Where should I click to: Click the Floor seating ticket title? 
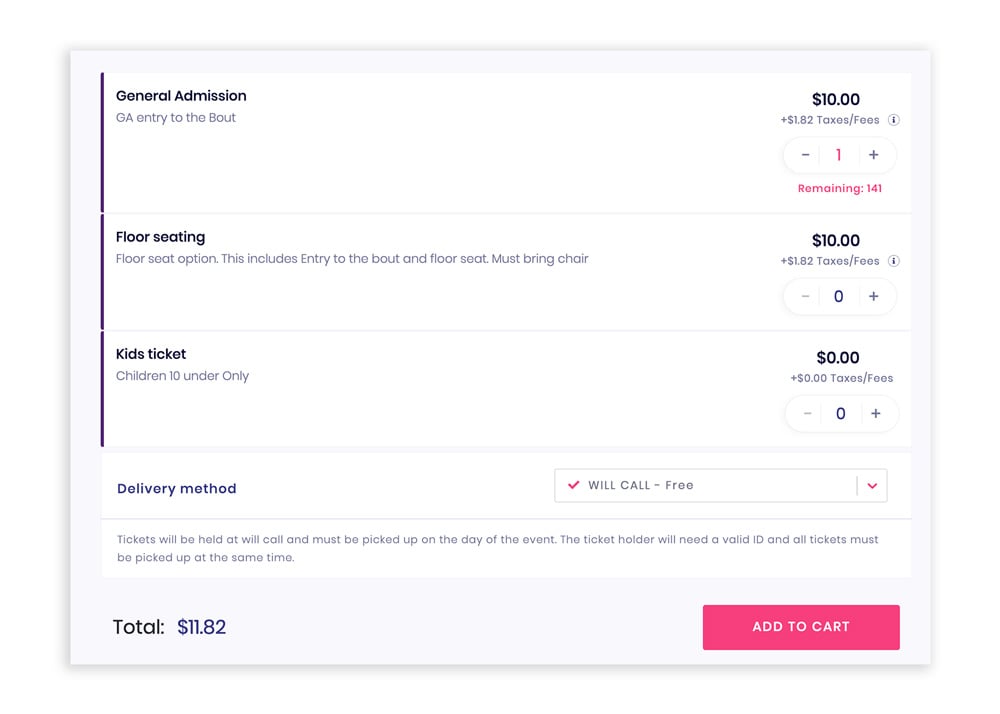click(x=161, y=237)
